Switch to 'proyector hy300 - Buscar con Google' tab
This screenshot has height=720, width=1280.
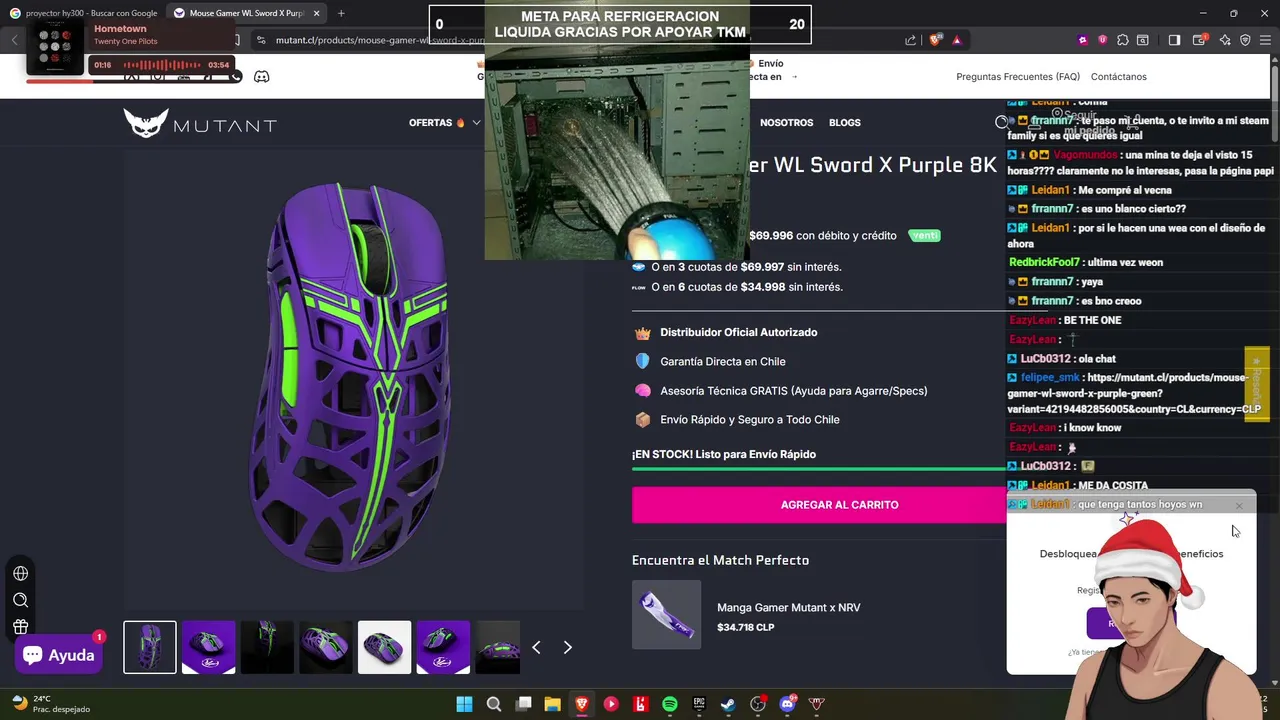pos(84,13)
